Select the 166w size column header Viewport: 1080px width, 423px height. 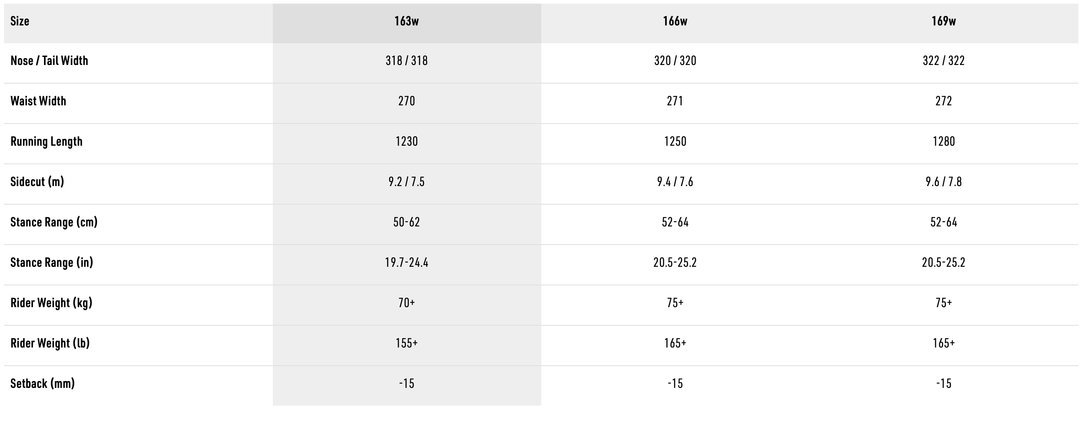point(675,20)
